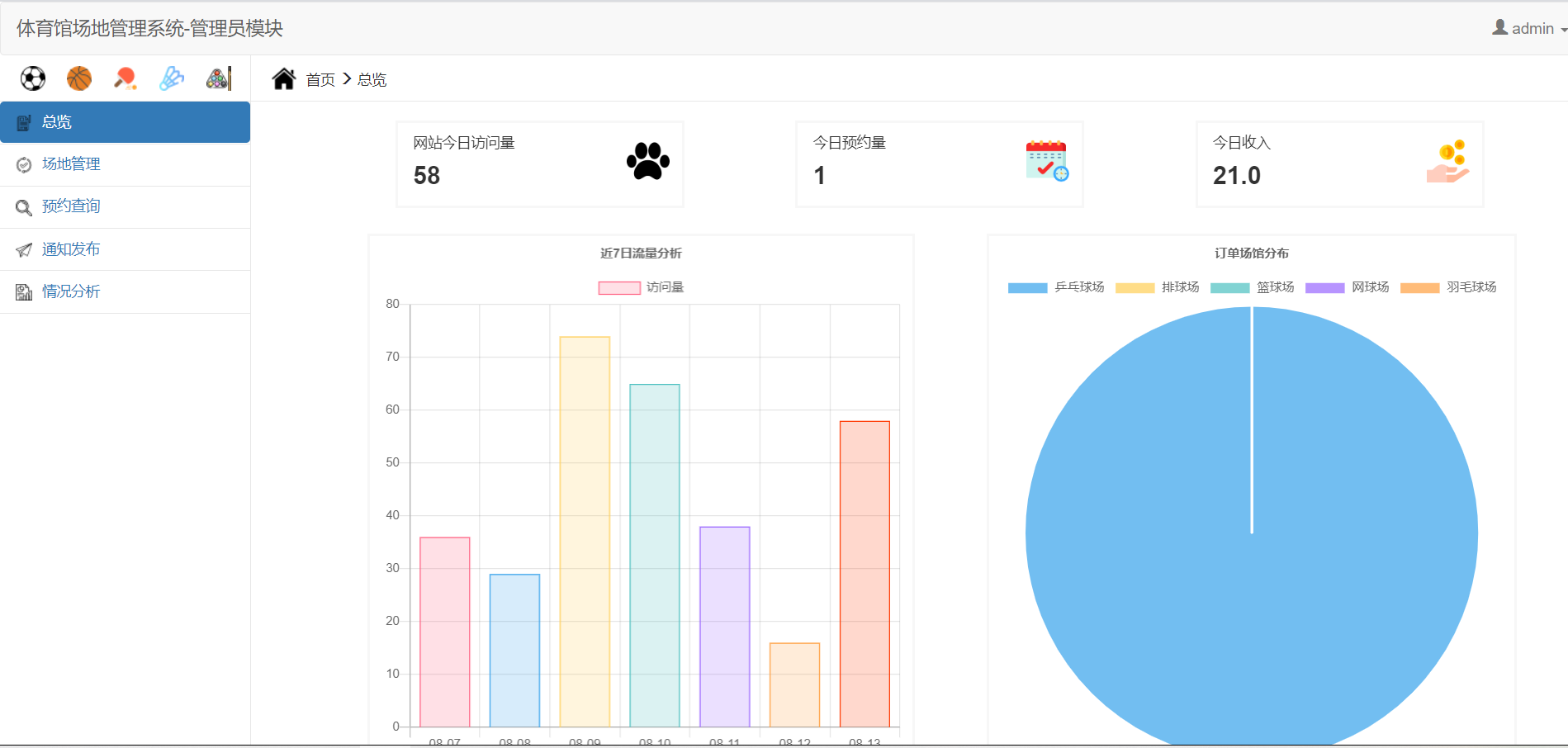Click the 订单场馆分布 chart title
Viewport: 1568px width, 748px height.
click(x=1252, y=253)
